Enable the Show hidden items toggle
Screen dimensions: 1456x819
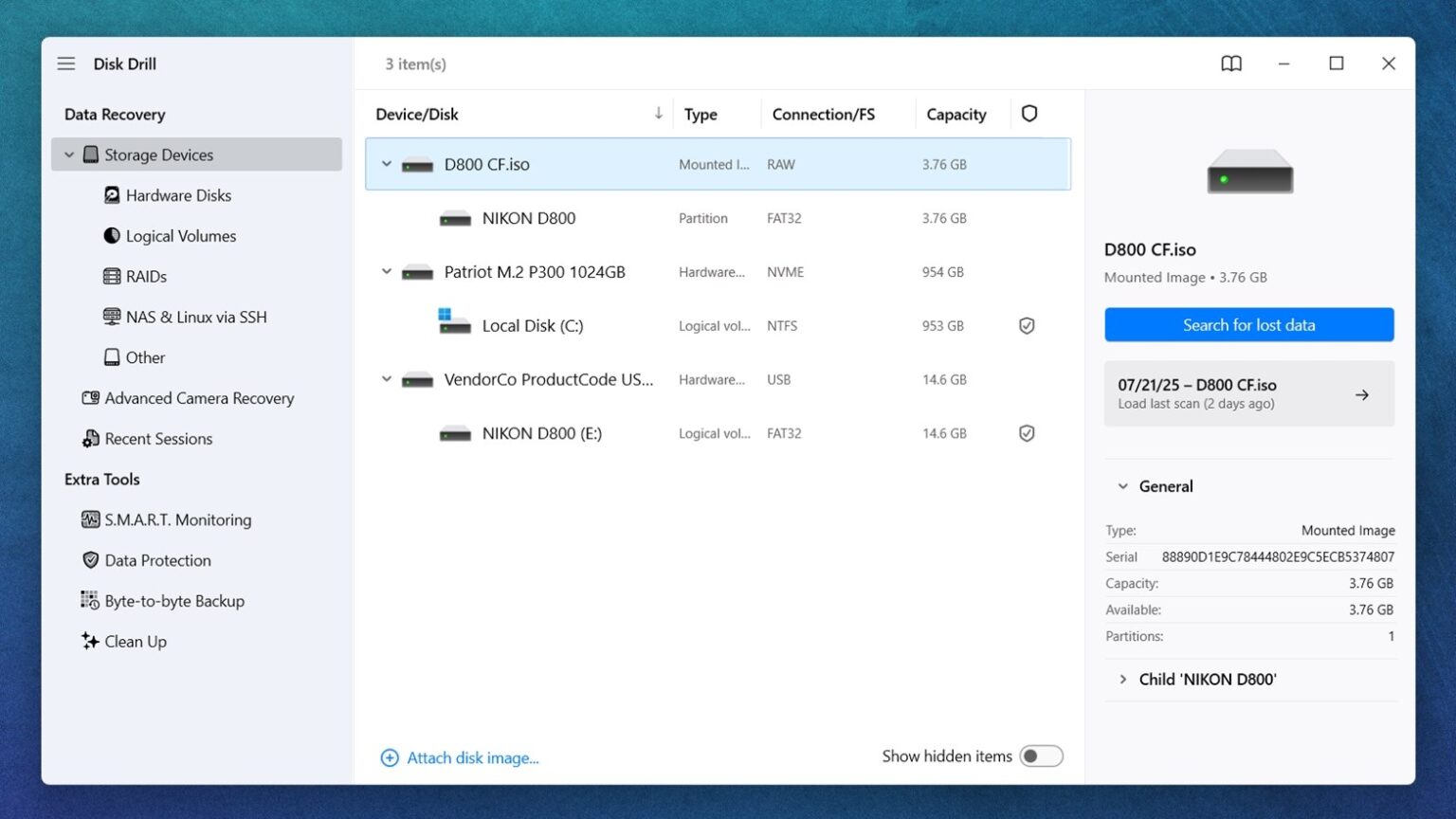(1040, 755)
